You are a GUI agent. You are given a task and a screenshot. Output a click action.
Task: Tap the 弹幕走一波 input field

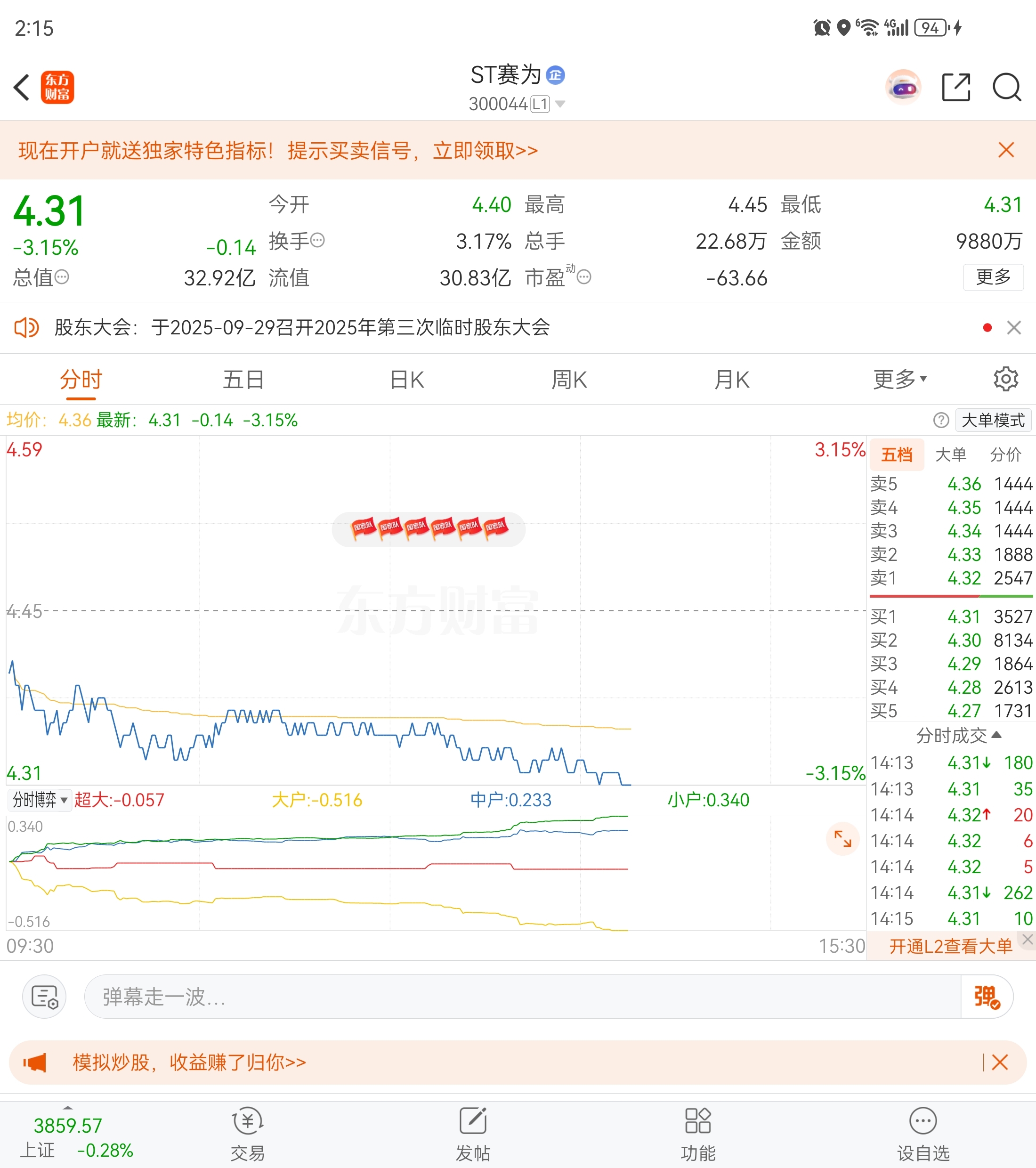(x=522, y=997)
